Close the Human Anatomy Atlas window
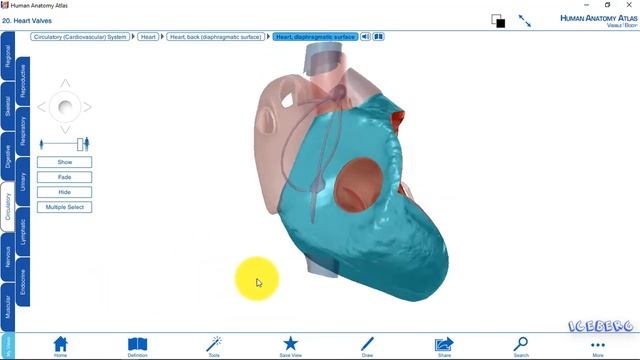This screenshot has width=640, height=360. (x=629, y=5)
